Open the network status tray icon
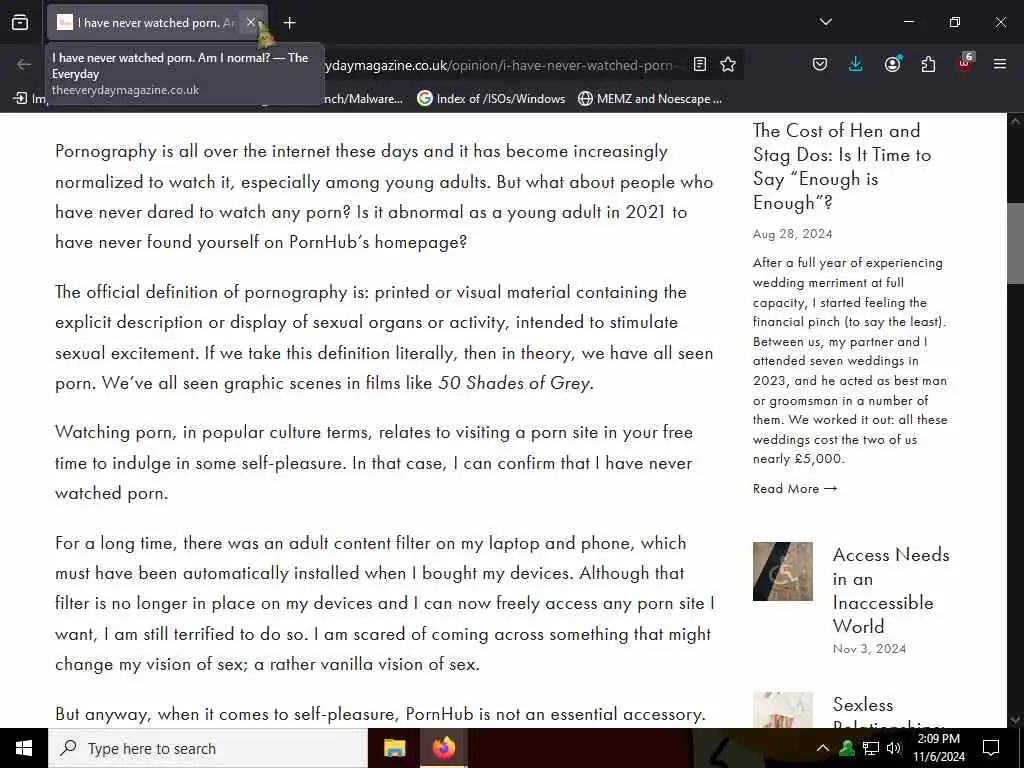The width and height of the screenshot is (1024, 768). coord(871,748)
